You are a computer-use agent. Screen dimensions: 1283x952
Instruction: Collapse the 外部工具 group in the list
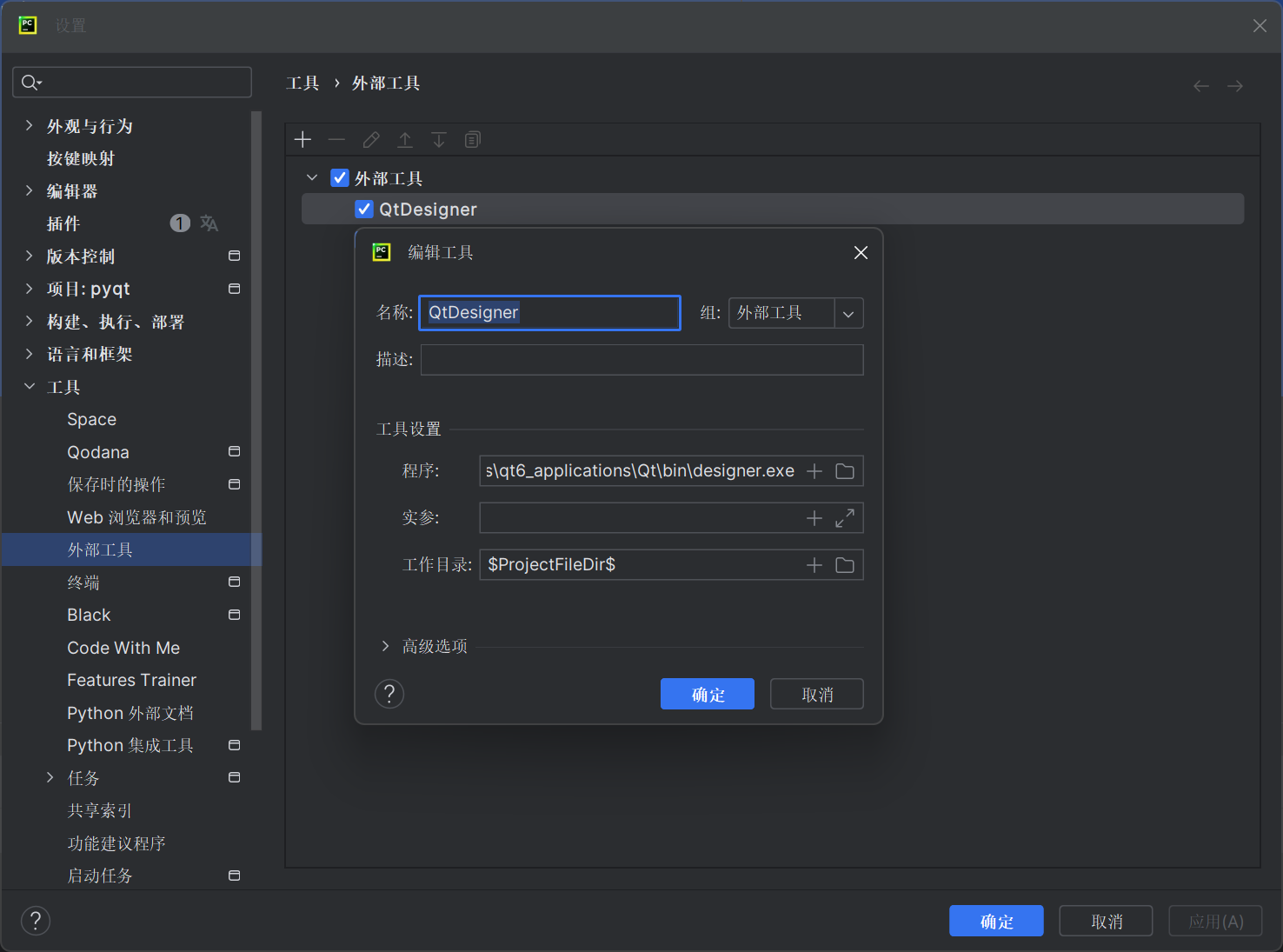[312, 177]
